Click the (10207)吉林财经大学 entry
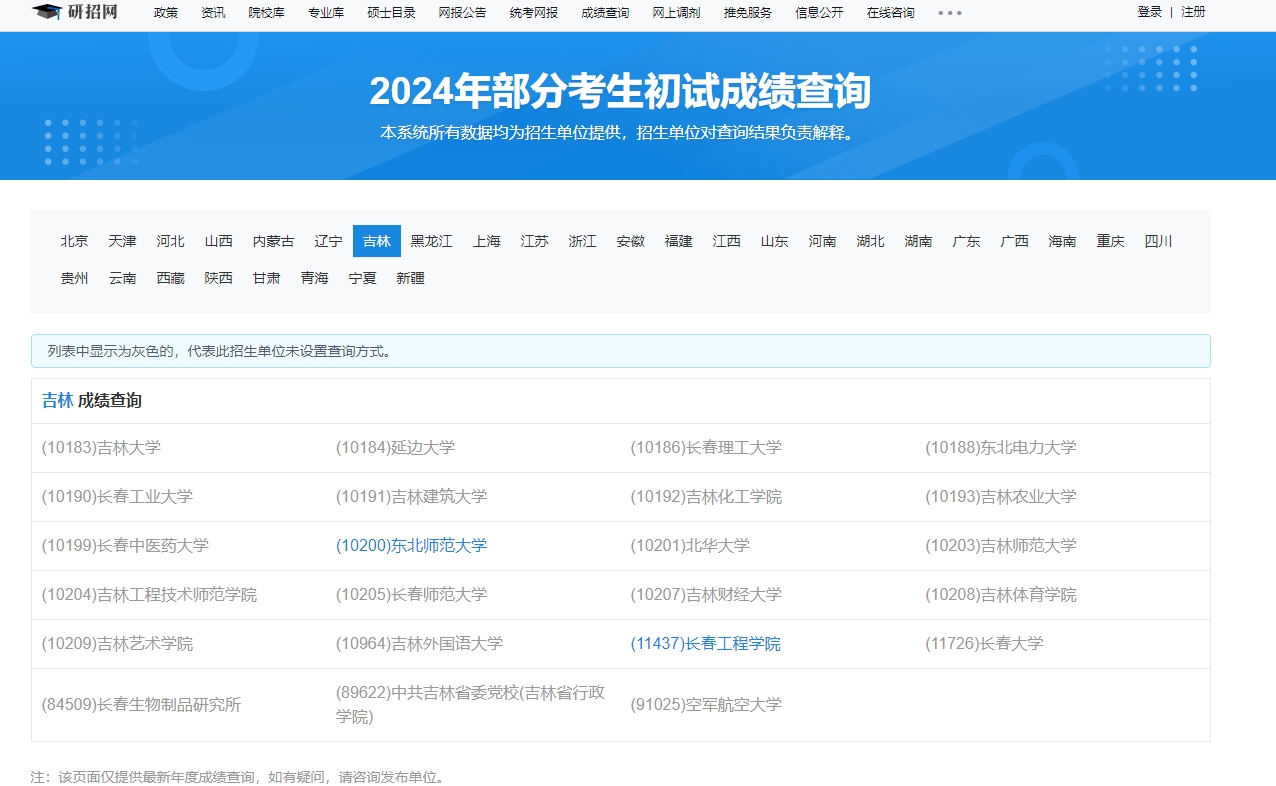Screen dimensions: 1276x786 pyautogui.click(x=706, y=595)
